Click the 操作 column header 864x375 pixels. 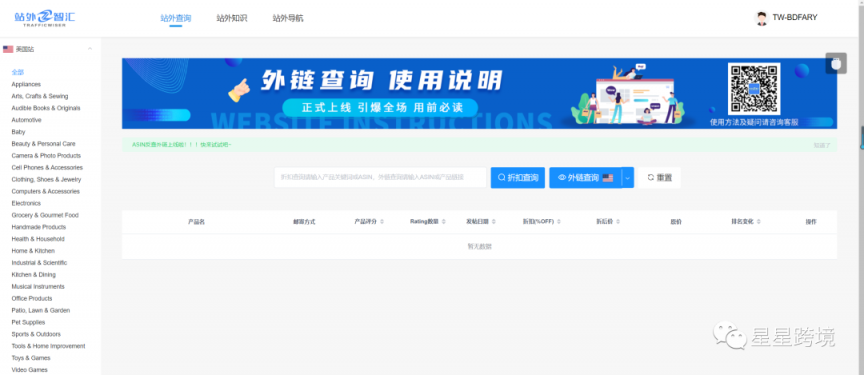(811, 222)
